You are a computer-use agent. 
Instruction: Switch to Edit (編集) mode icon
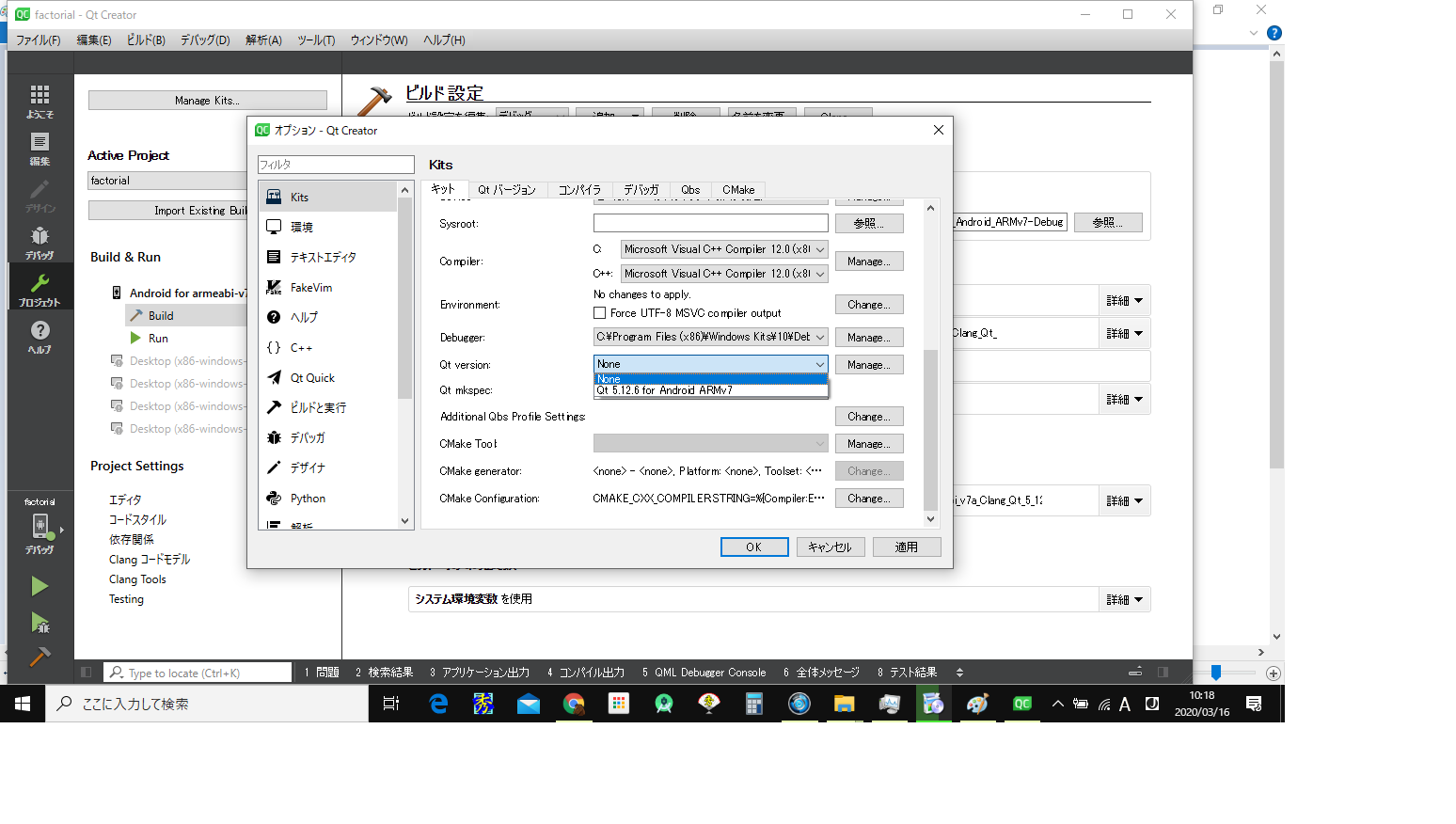pyautogui.click(x=40, y=148)
